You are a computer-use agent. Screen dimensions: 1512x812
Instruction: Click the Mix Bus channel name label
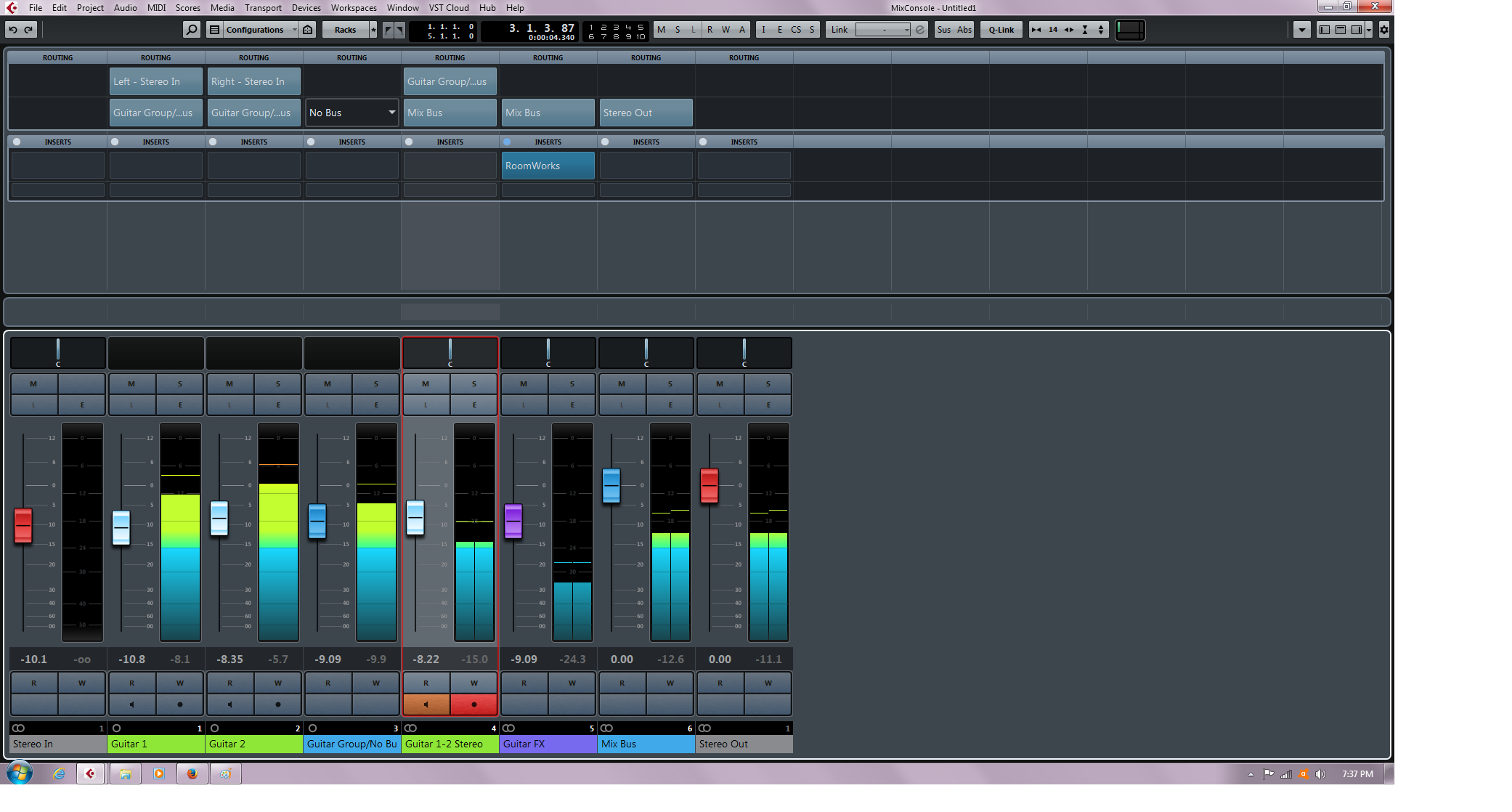[x=646, y=744]
